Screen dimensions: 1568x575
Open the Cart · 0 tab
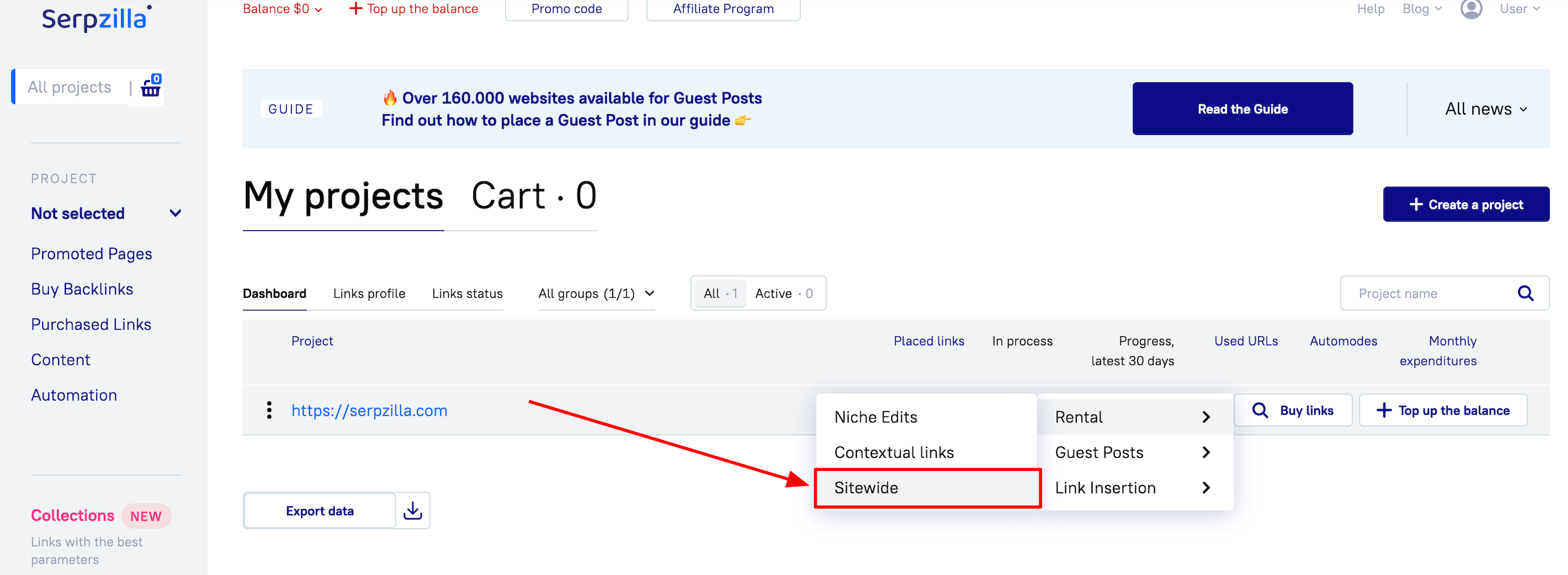534,196
